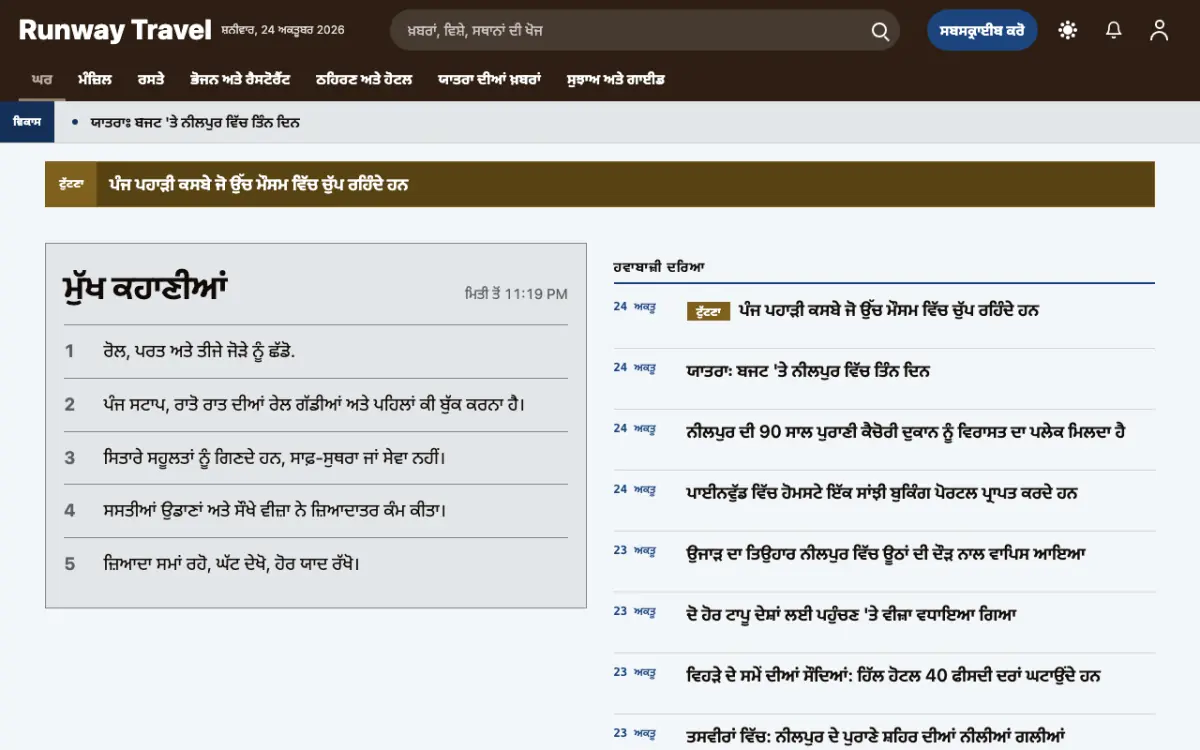This screenshot has height=750, width=1200.
Task: Click the ਮੁੱਖ ਕਹਾਣੀਆਂ heading
Action: 145,288
